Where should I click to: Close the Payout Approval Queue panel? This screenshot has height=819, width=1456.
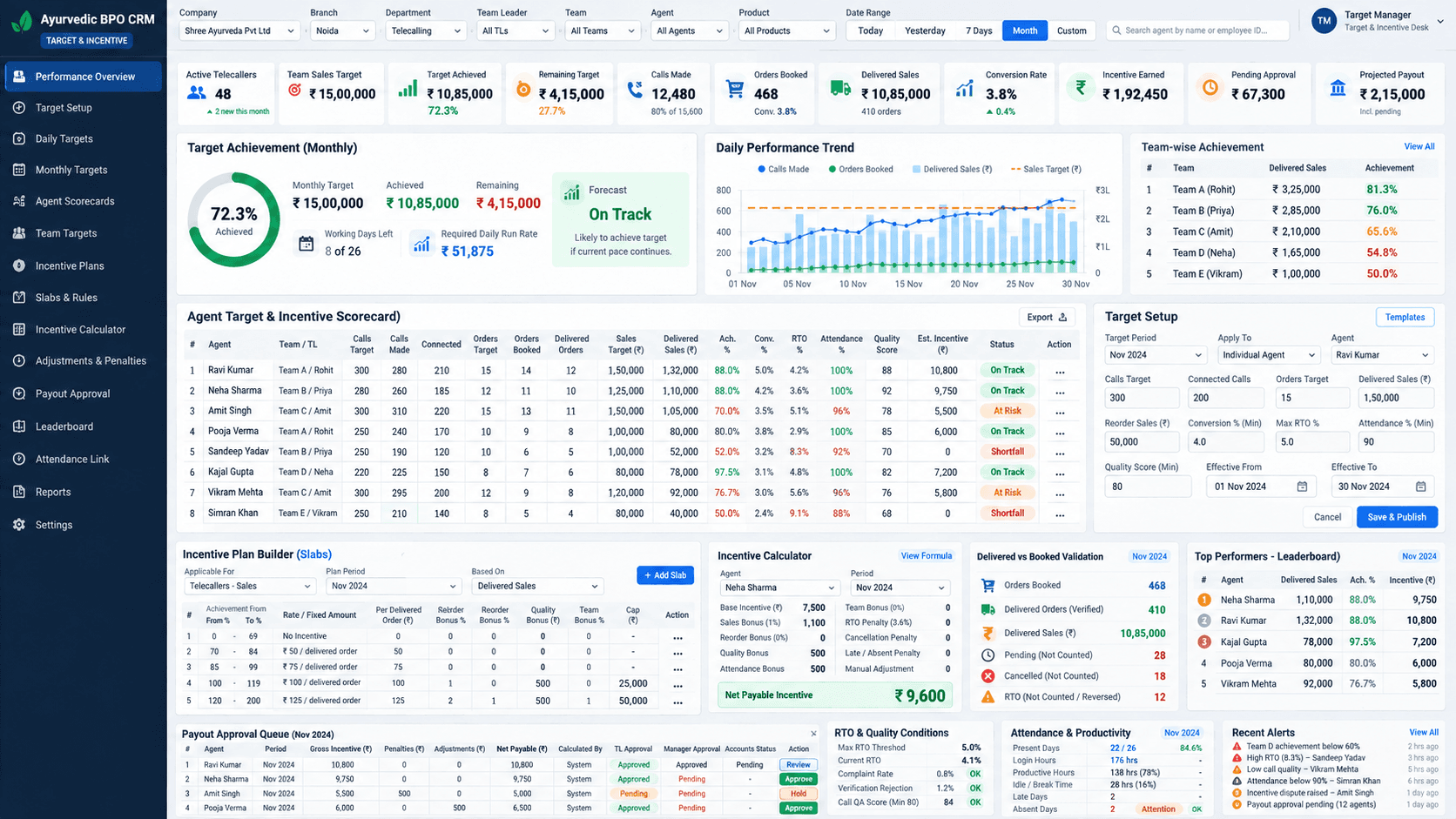click(x=813, y=734)
